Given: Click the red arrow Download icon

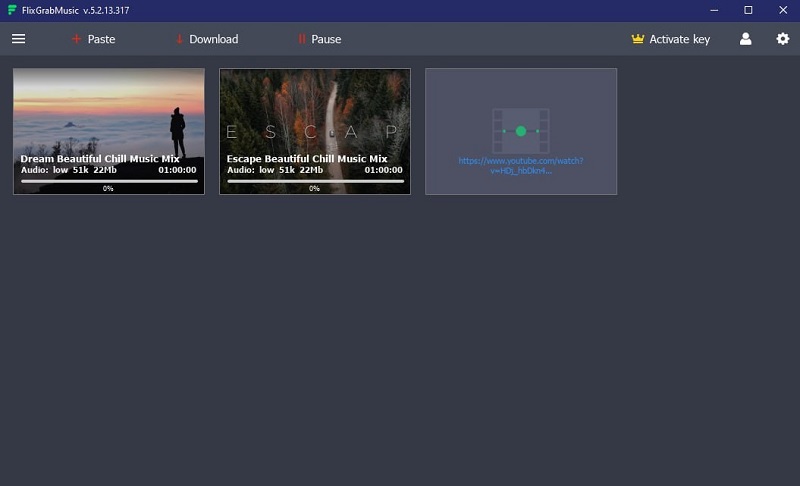Looking at the screenshot, I should pos(179,39).
